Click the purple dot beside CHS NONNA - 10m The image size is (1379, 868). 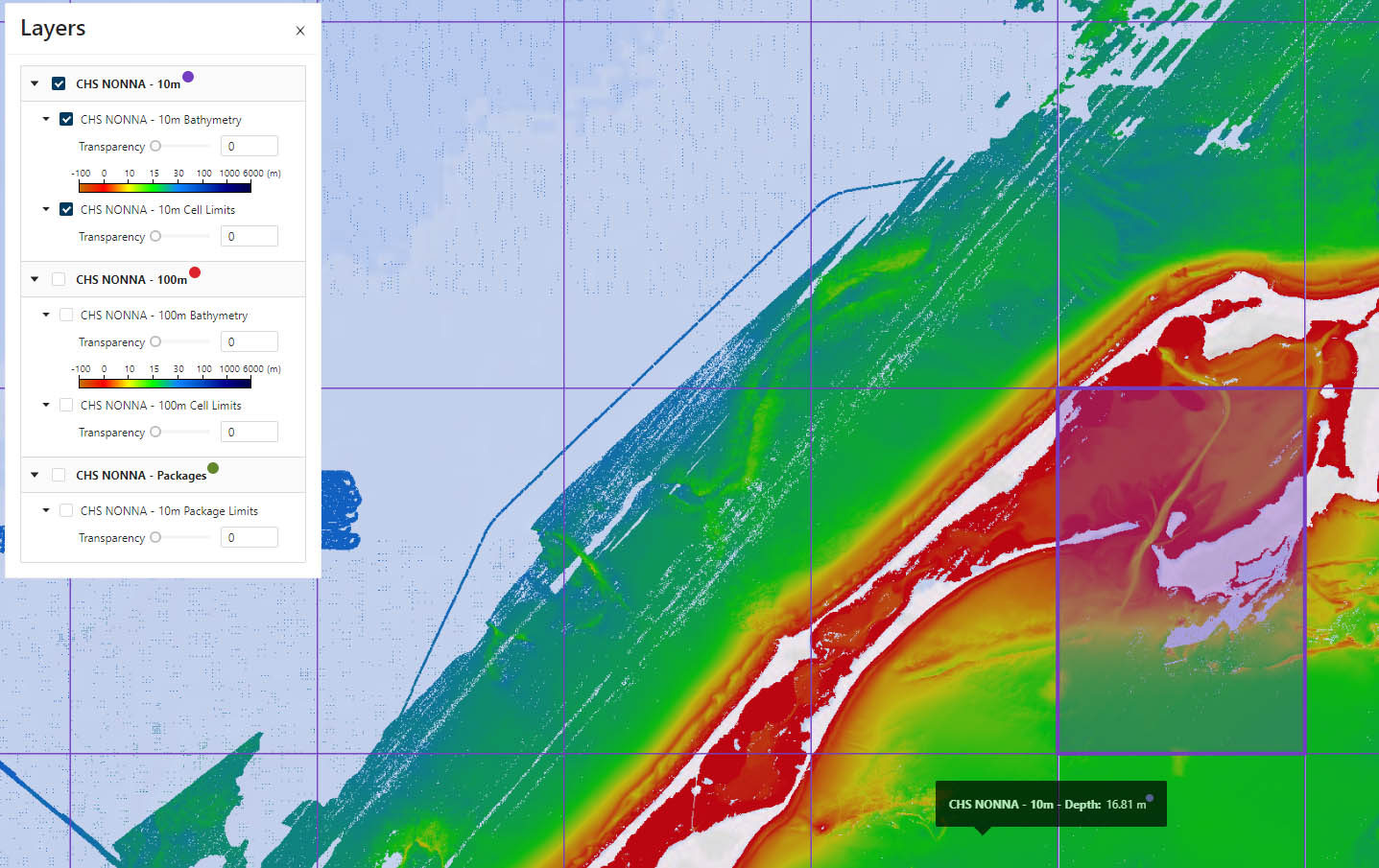click(x=188, y=77)
